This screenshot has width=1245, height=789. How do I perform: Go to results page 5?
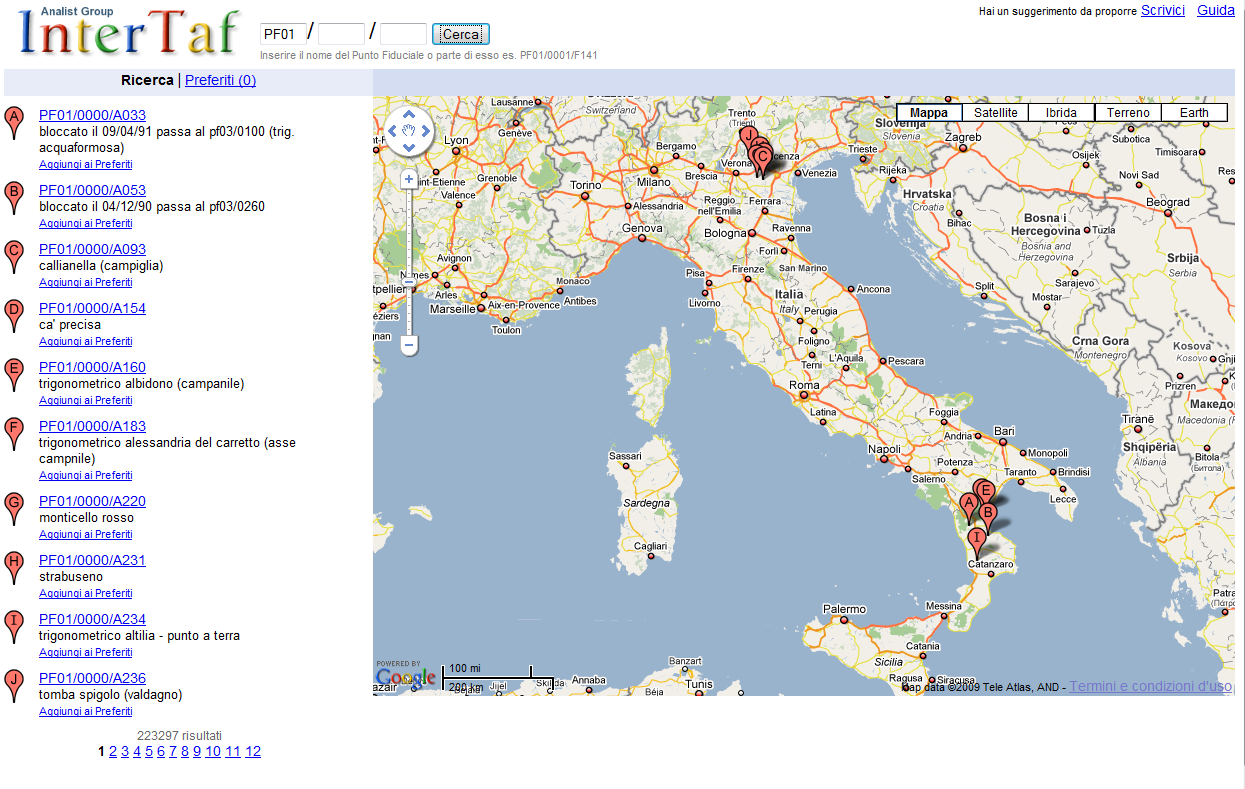149,751
